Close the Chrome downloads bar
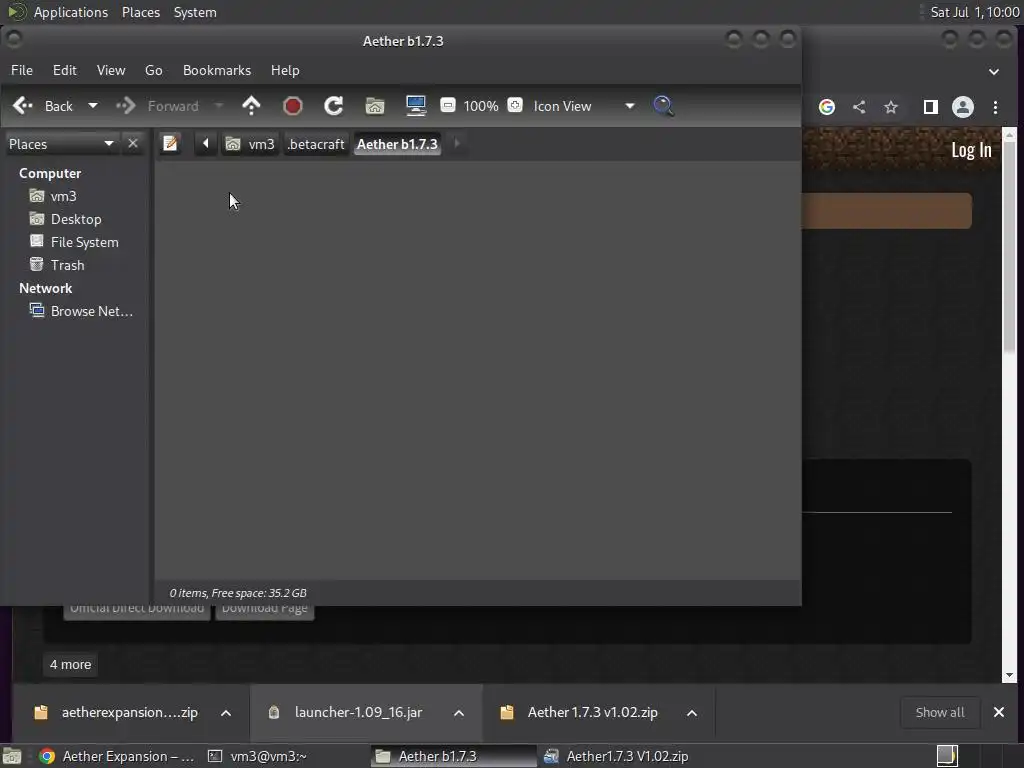 (999, 712)
